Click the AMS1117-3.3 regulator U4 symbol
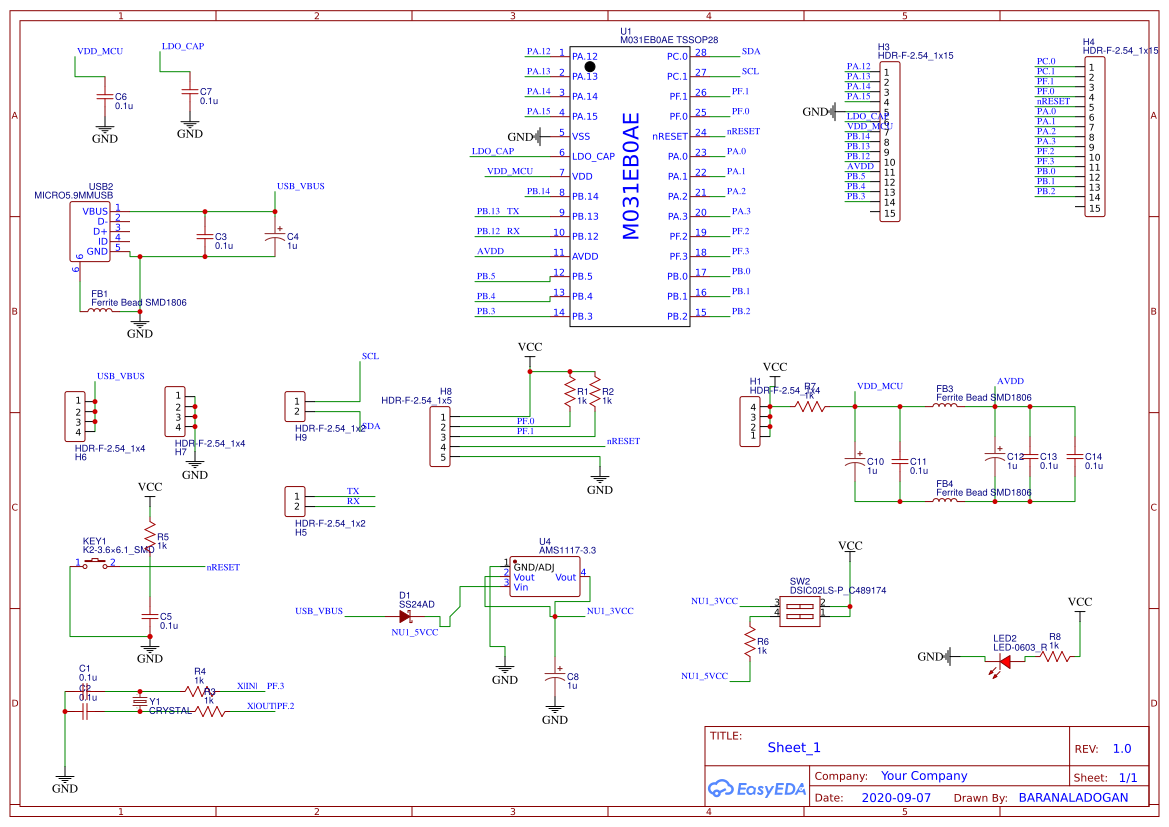The image size is (1169, 827). click(x=544, y=575)
